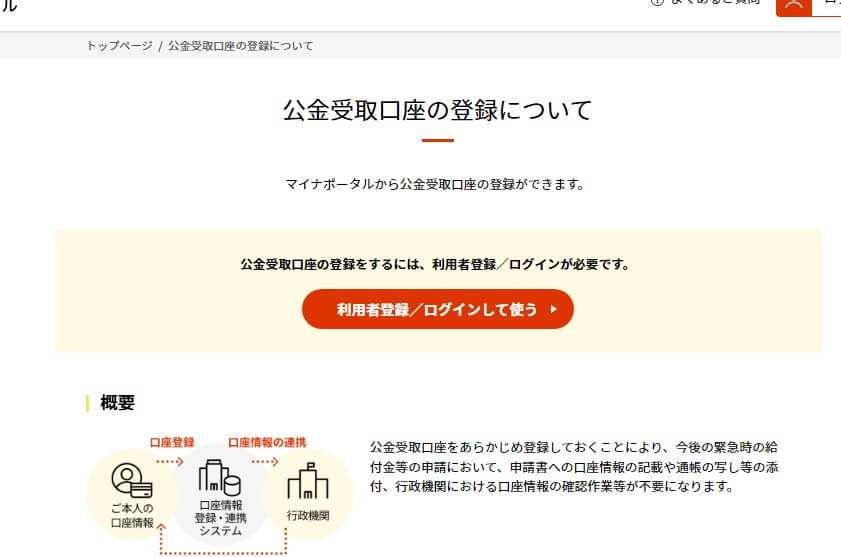Image resolution: width=841 pixels, height=557 pixels.
Task: Go to トップページ via breadcrumb
Action: (x=119, y=46)
